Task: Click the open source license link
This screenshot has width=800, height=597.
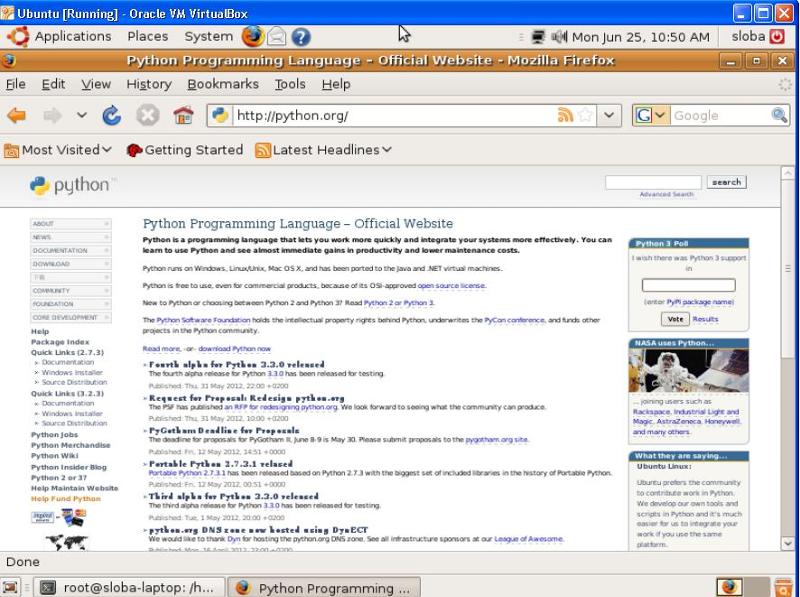Action: (451, 286)
